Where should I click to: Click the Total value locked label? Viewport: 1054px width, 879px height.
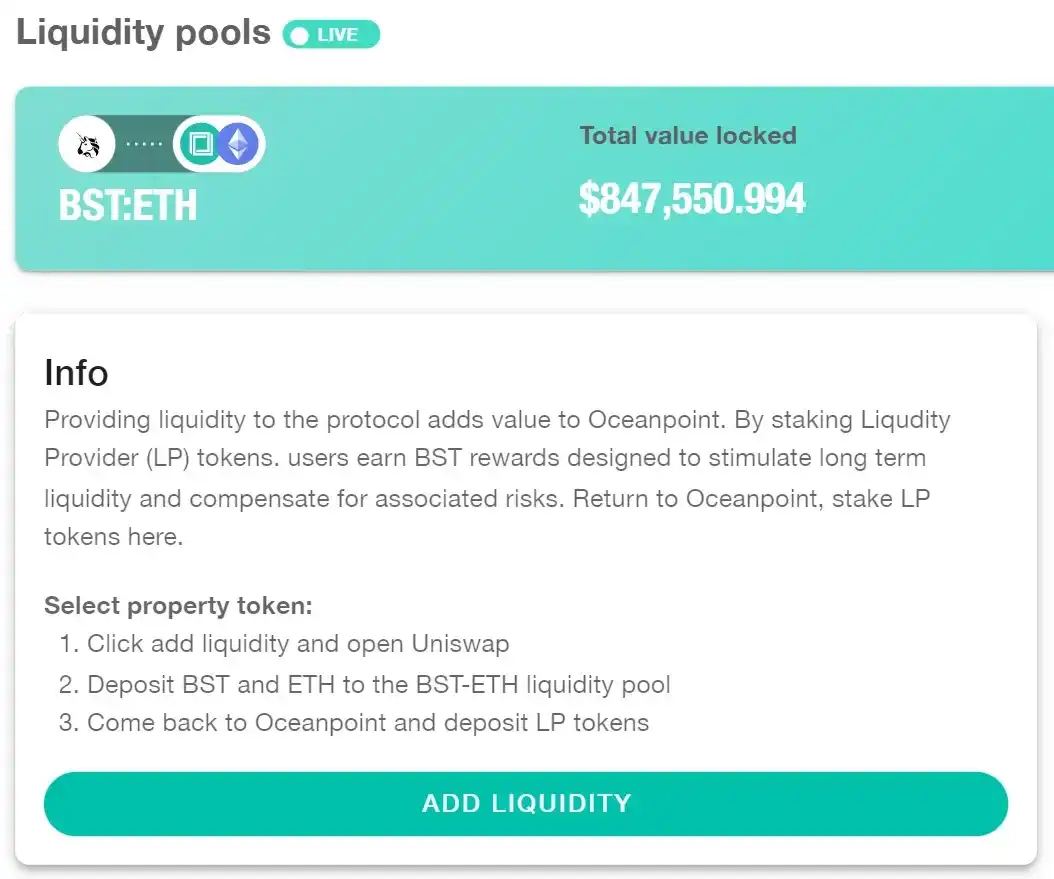click(x=688, y=136)
